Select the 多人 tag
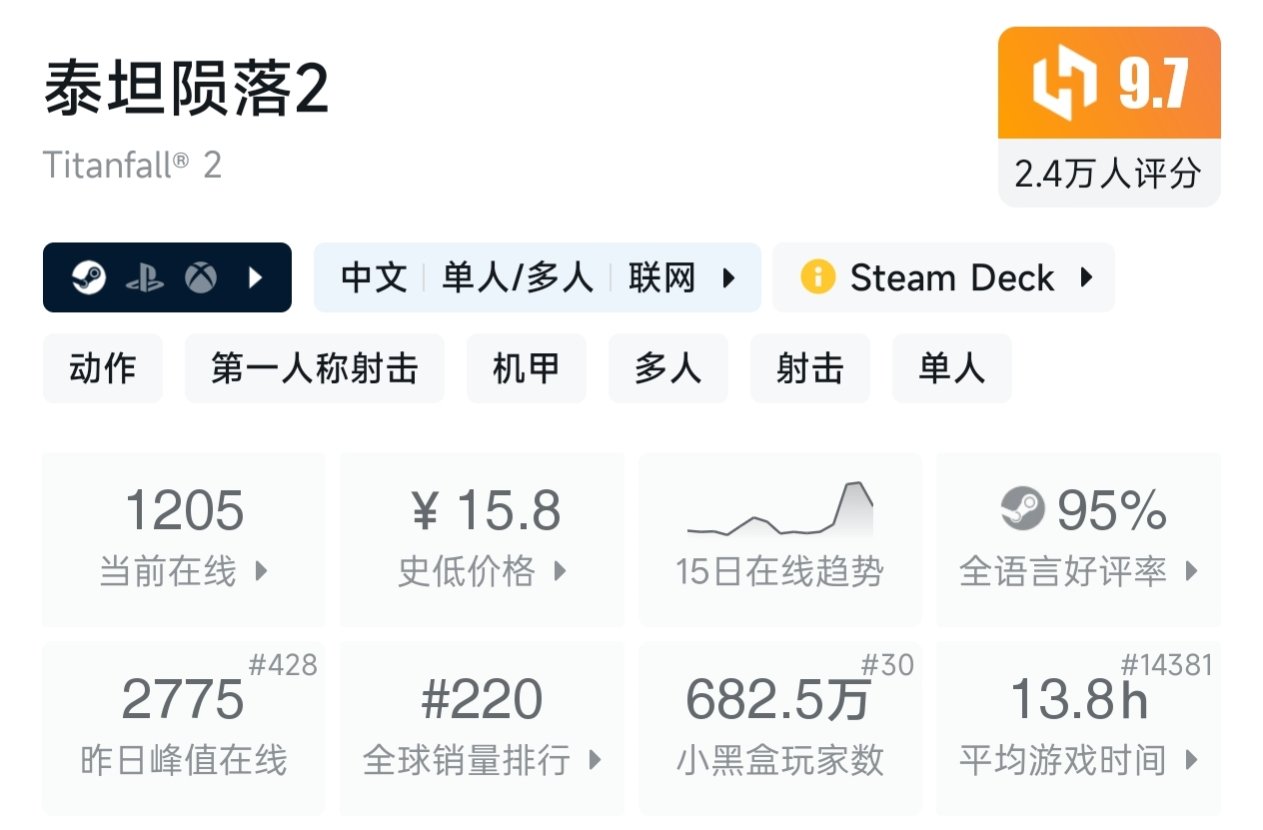1263x830 pixels. click(668, 369)
